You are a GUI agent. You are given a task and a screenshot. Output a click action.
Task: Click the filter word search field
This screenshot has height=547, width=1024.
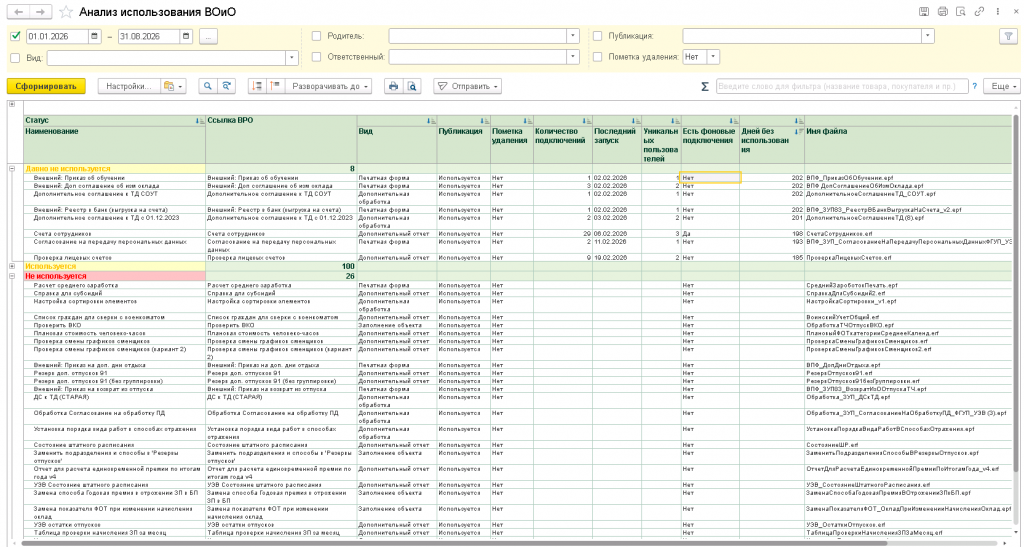[842, 86]
